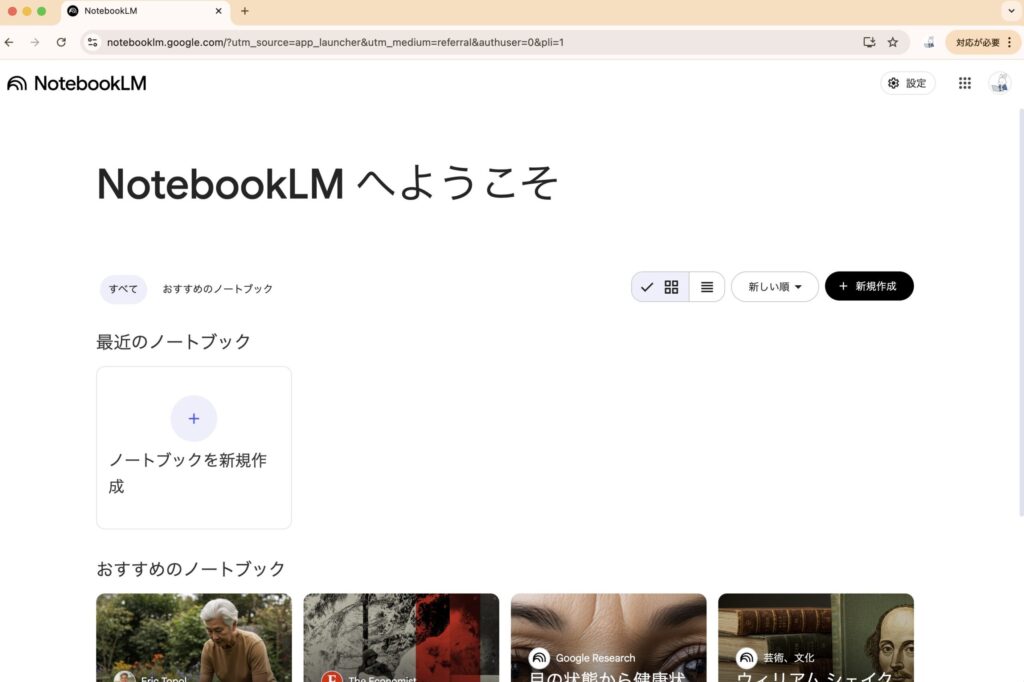Expand the tab search chevron
This screenshot has width=1024, height=682.
1007,11
